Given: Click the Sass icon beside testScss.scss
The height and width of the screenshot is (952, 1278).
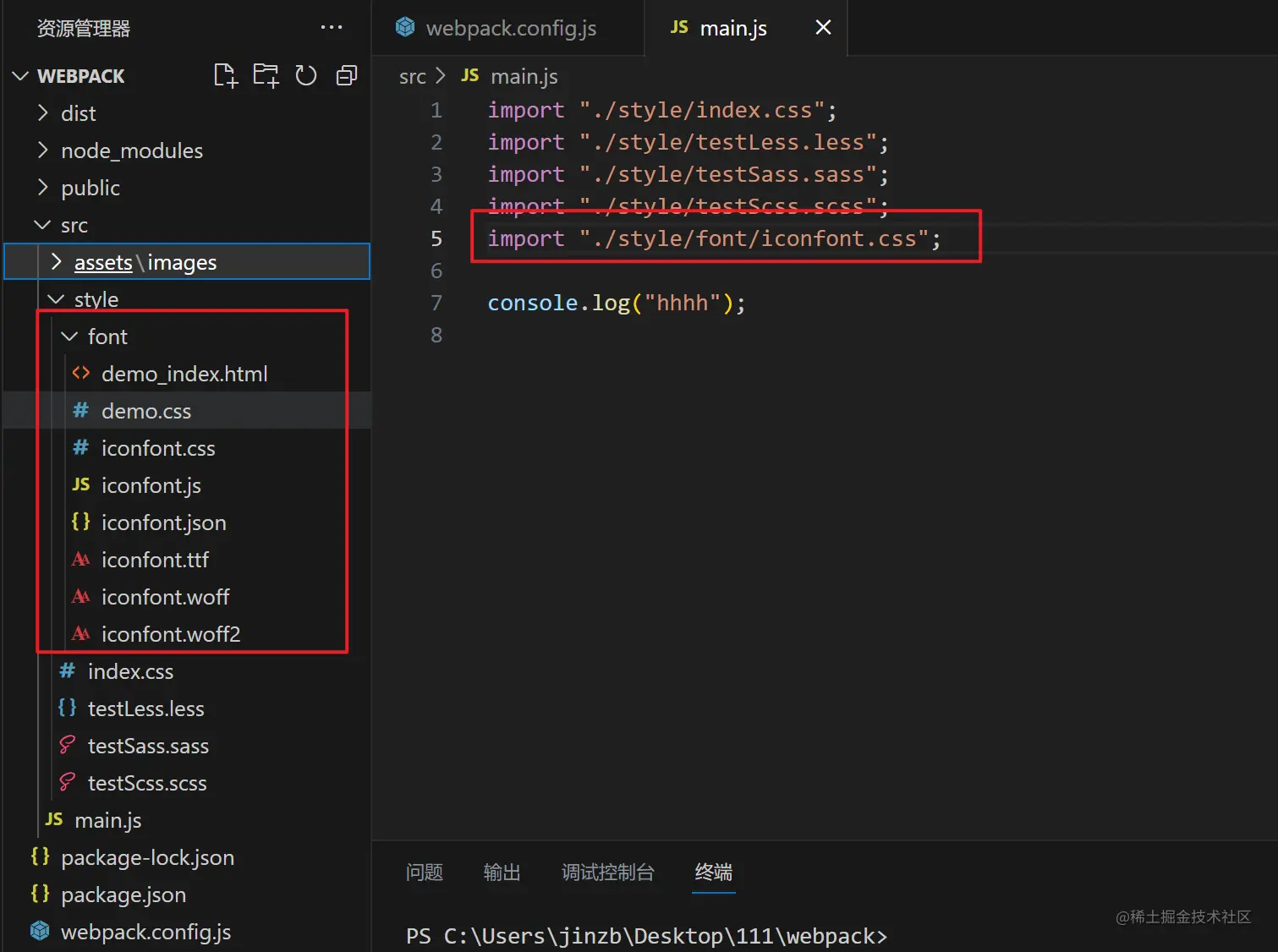Looking at the screenshot, I should (68, 782).
